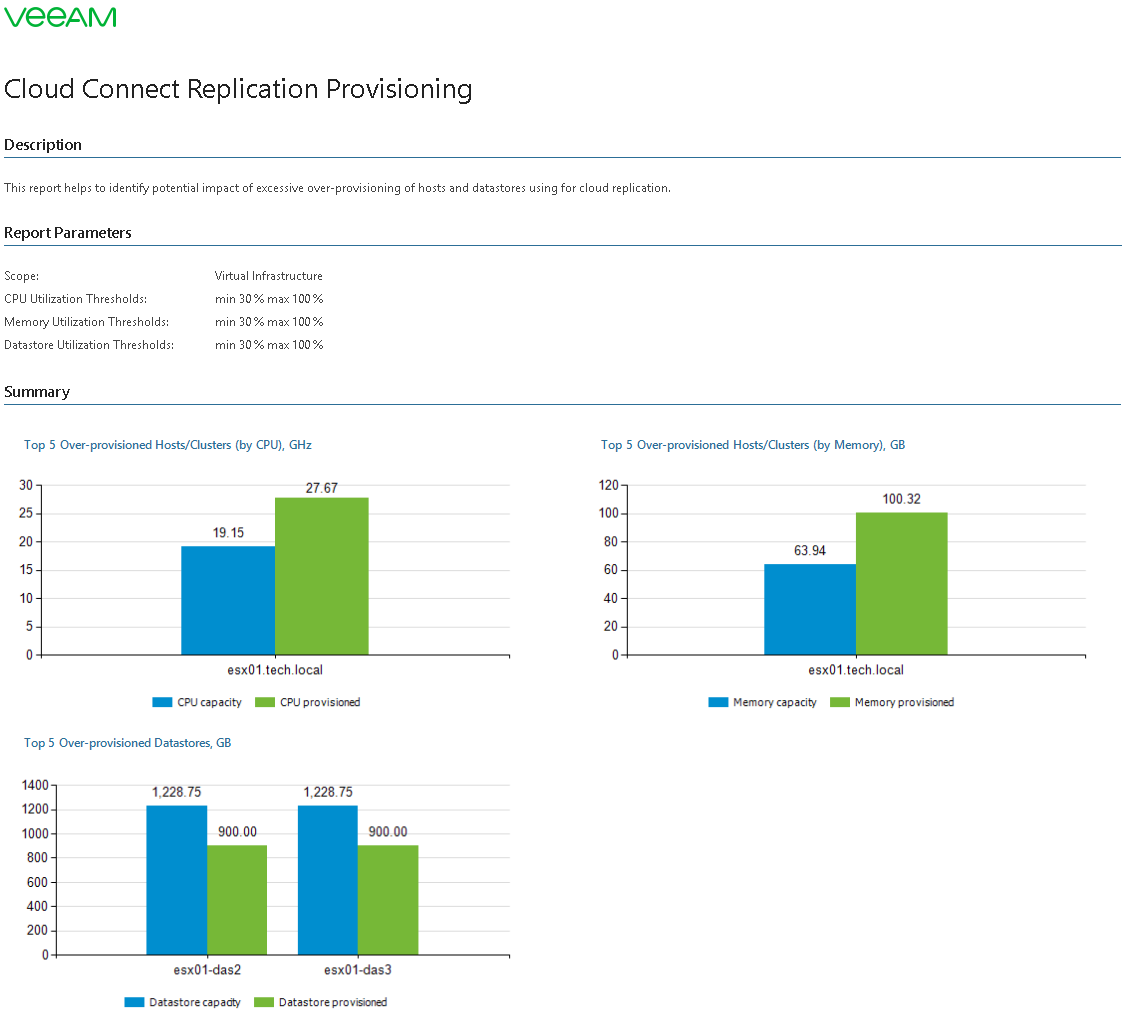Click the Veeam logo
Screen dimensions: 1126x1016
pos(60,17)
